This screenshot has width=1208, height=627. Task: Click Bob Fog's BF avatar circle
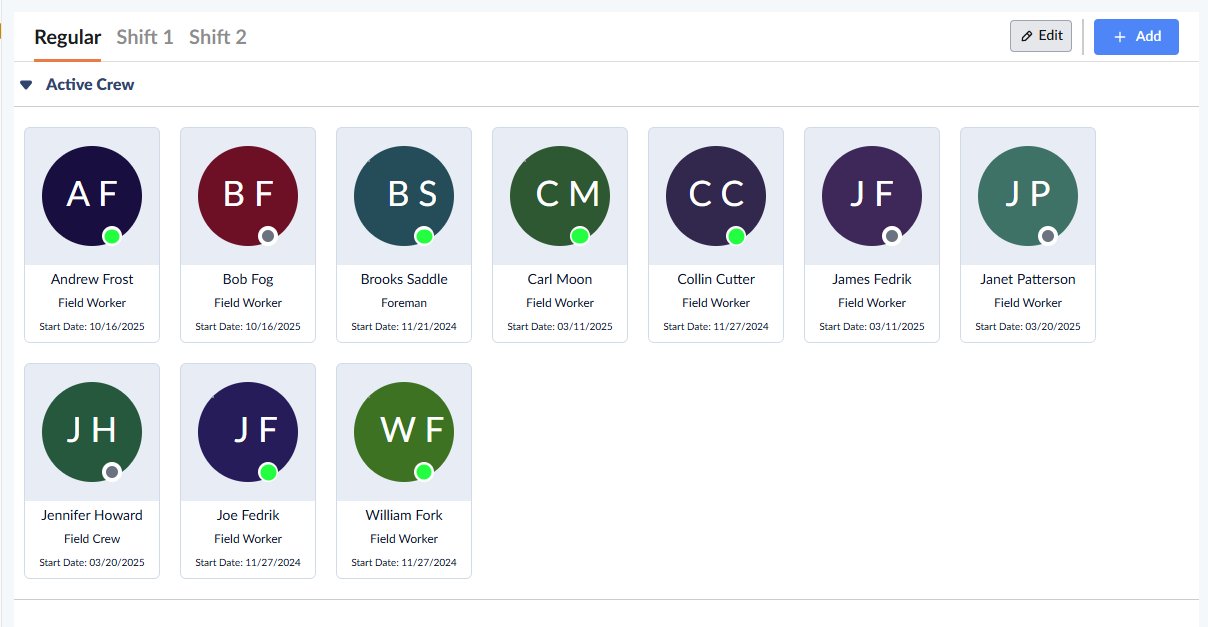(x=248, y=196)
